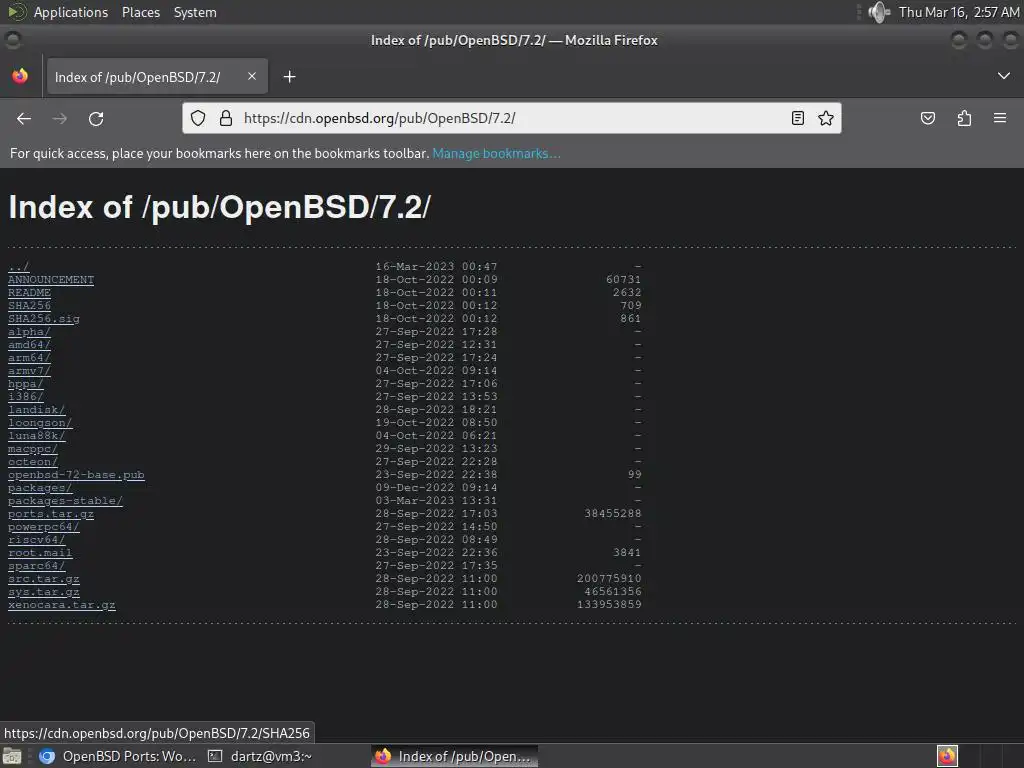
Task: Open the amd64/ directory link
Action: coord(29,345)
